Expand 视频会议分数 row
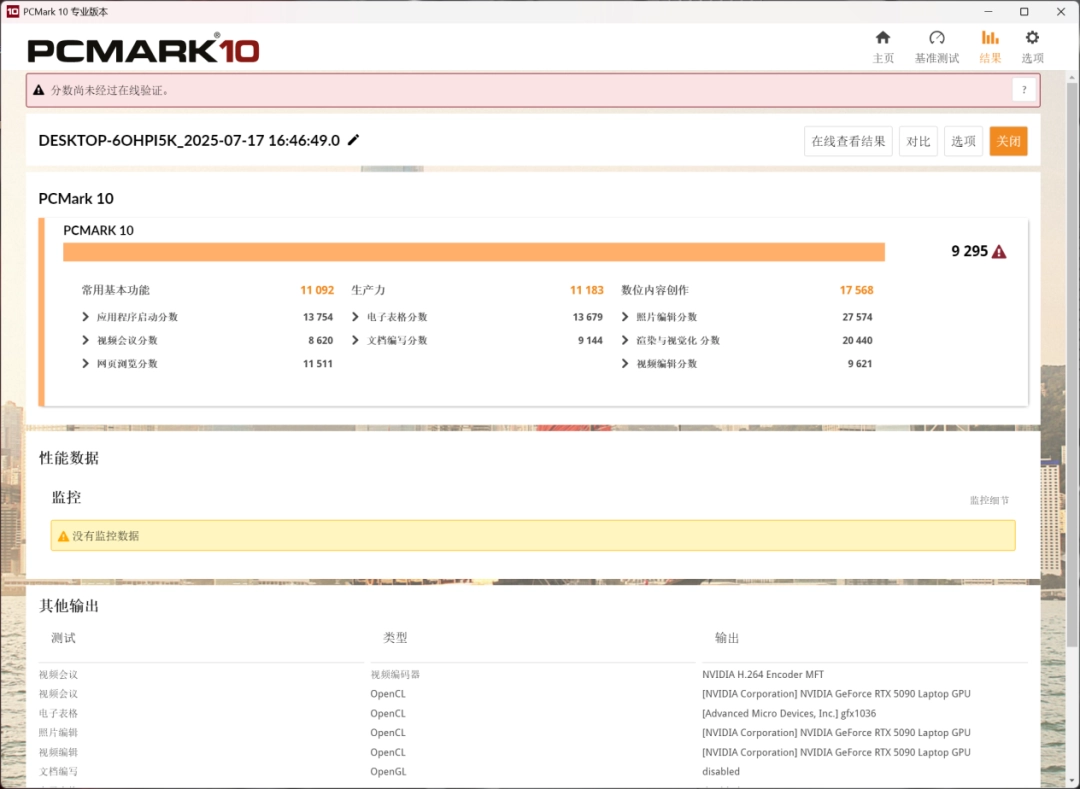This screenshot has width=1080, height=789. point(85,340)
